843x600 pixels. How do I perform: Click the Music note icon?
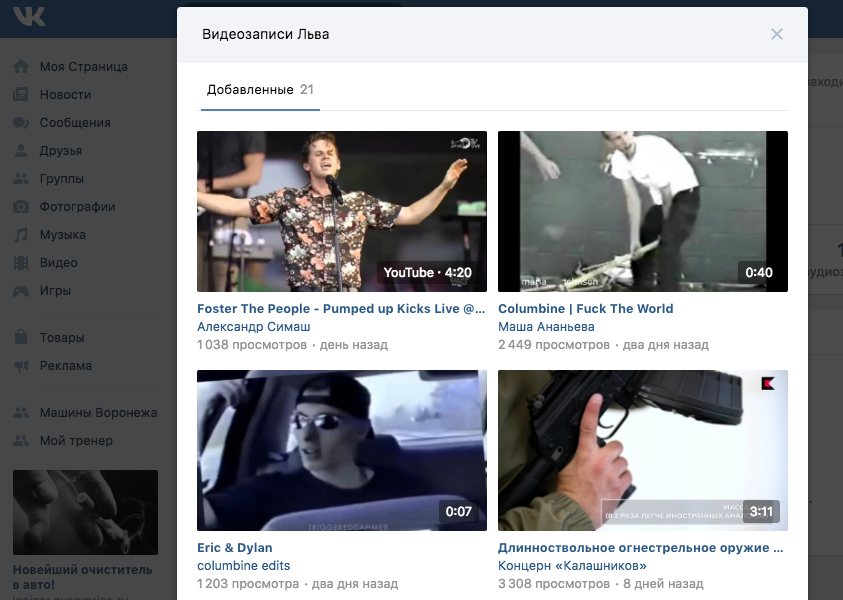pos(20,235)
